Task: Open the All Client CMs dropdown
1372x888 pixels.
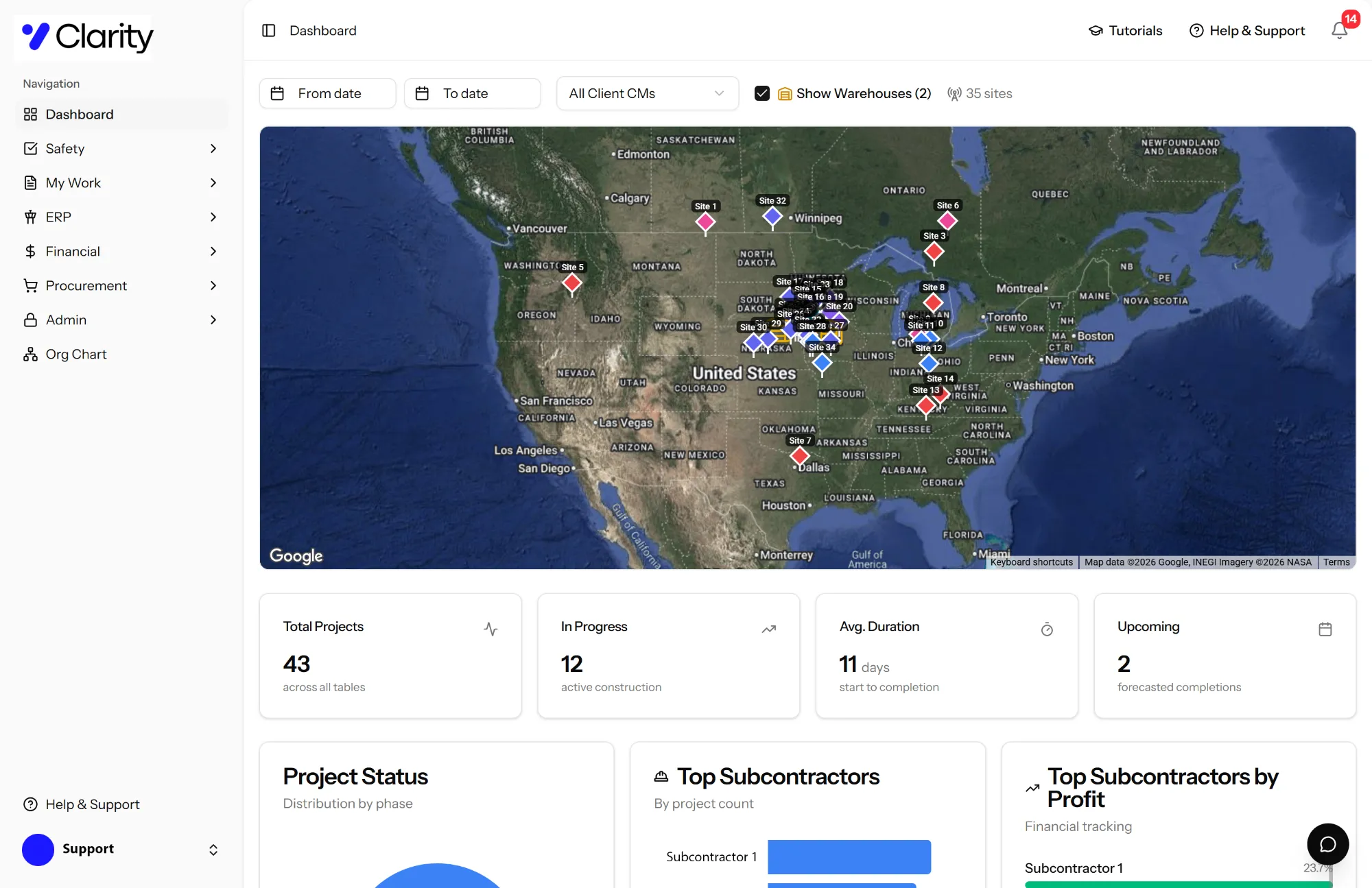Action: tap(648, 93)
